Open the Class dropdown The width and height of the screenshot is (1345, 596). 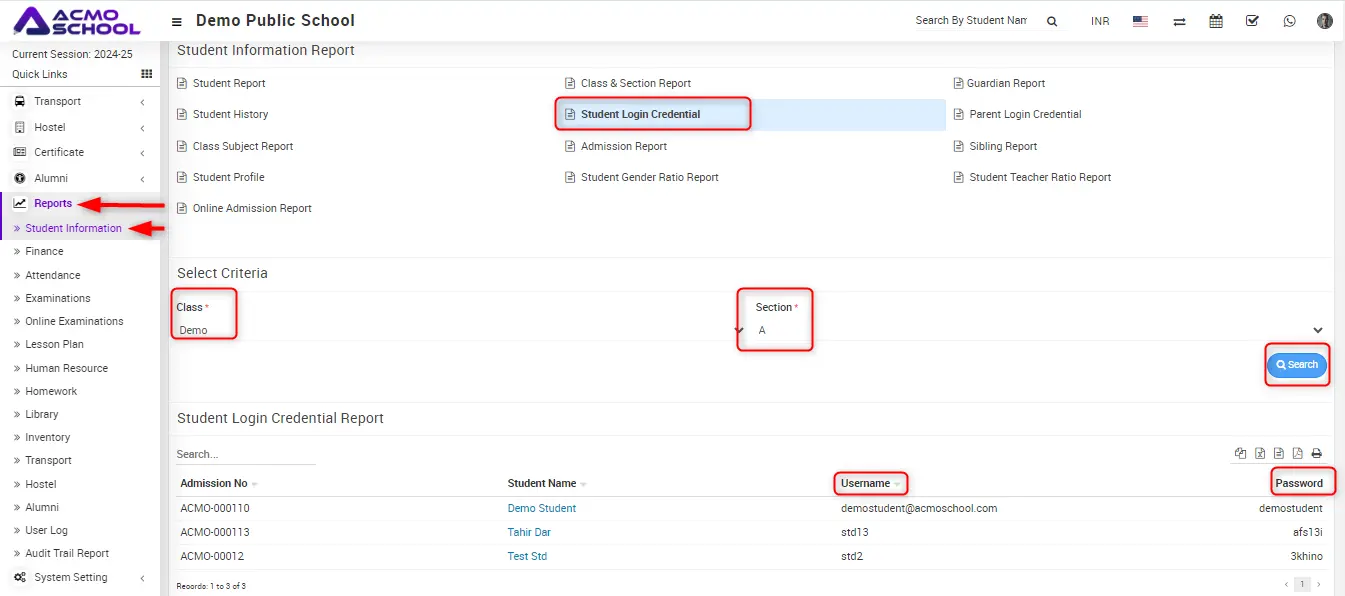(458, 330)
